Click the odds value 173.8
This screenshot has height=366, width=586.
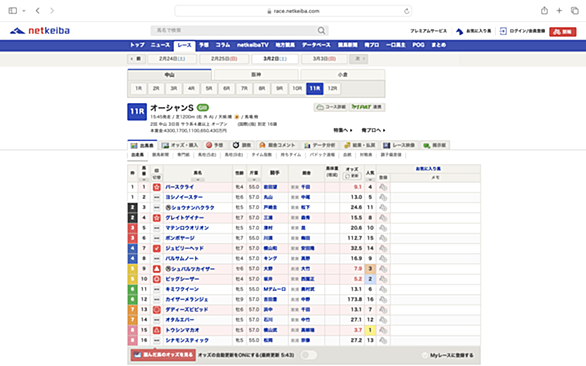tap(354, 299)
